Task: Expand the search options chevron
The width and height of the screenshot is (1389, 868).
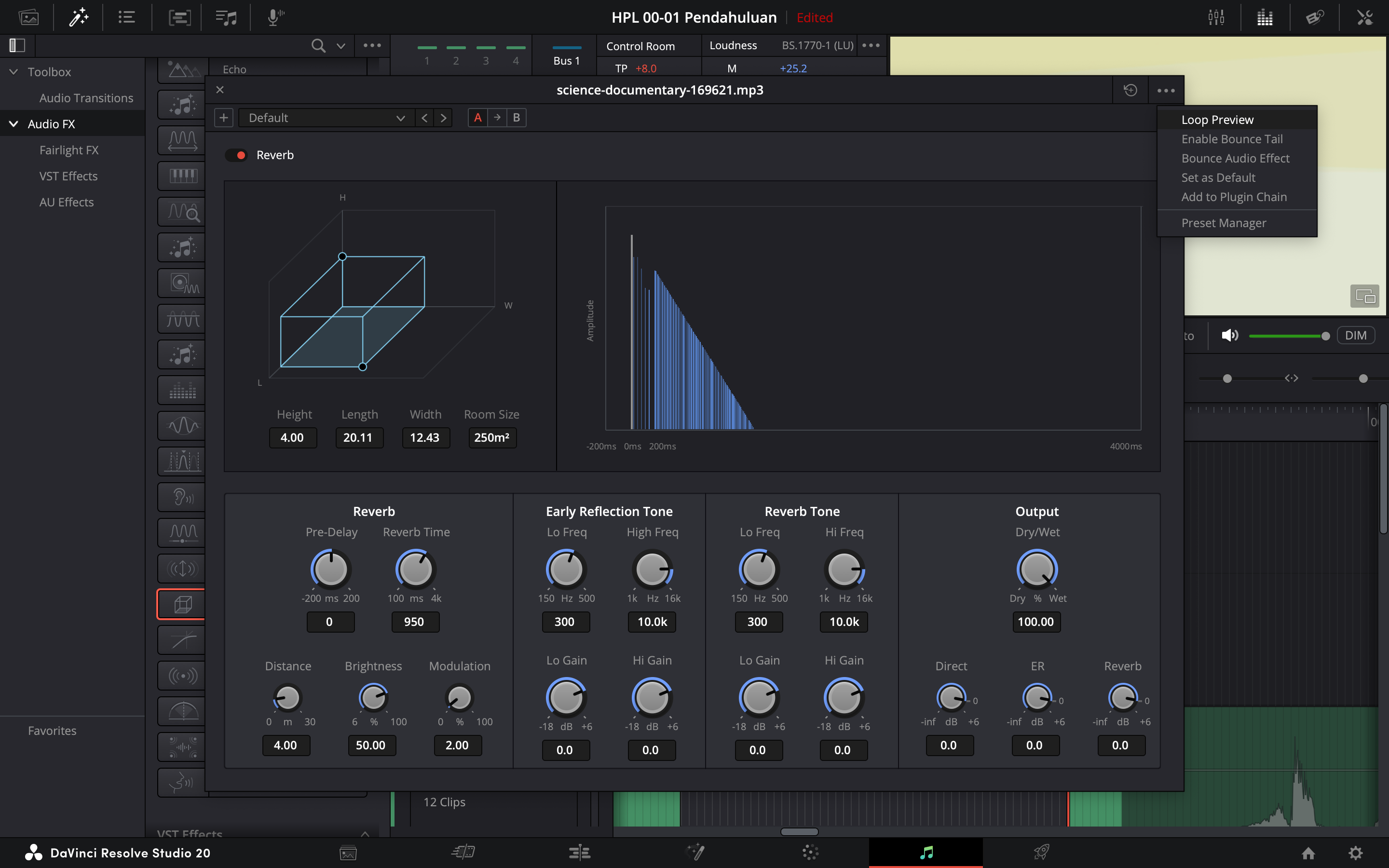Action: tap(341, 46)
